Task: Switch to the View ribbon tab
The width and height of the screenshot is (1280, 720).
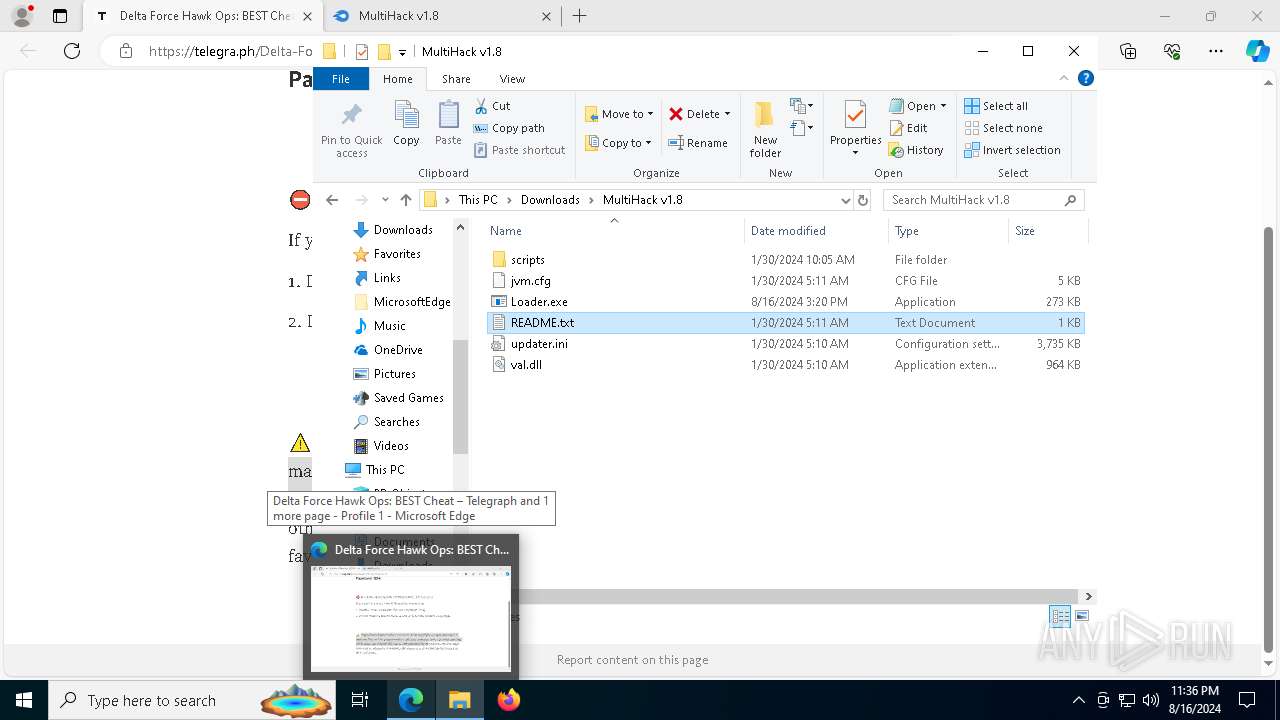Action: (512, 79)
